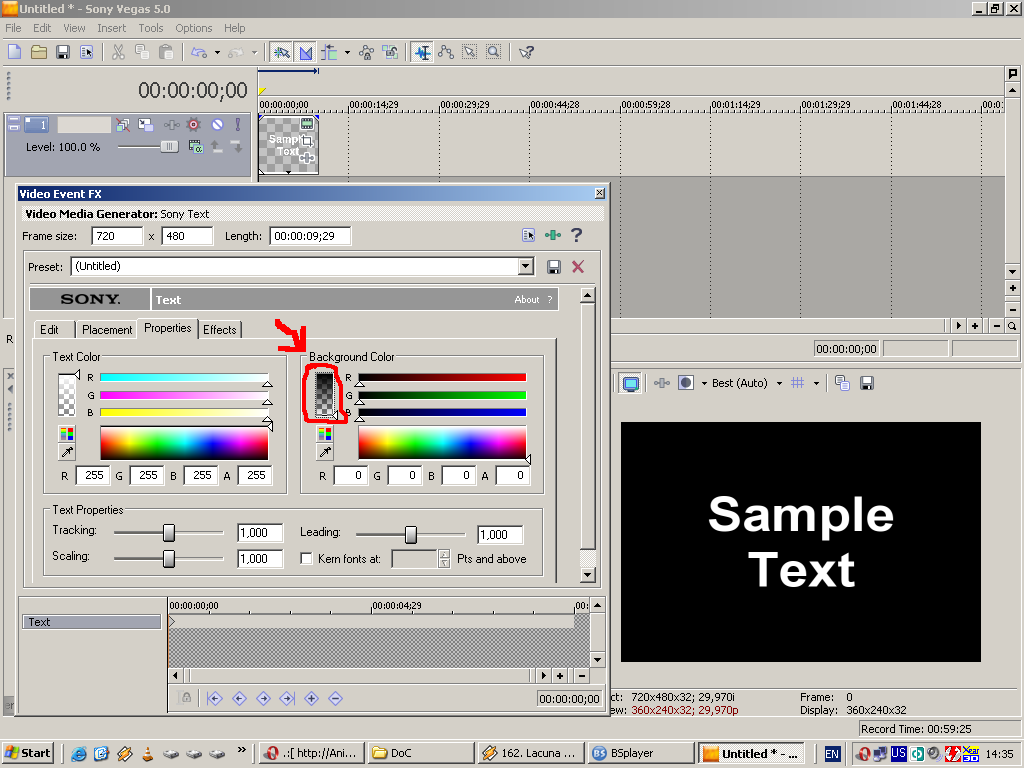Click the Cut scissors toolbar icon
Viewport: 1024px width, 768px height.
click(x=118, y=52)
